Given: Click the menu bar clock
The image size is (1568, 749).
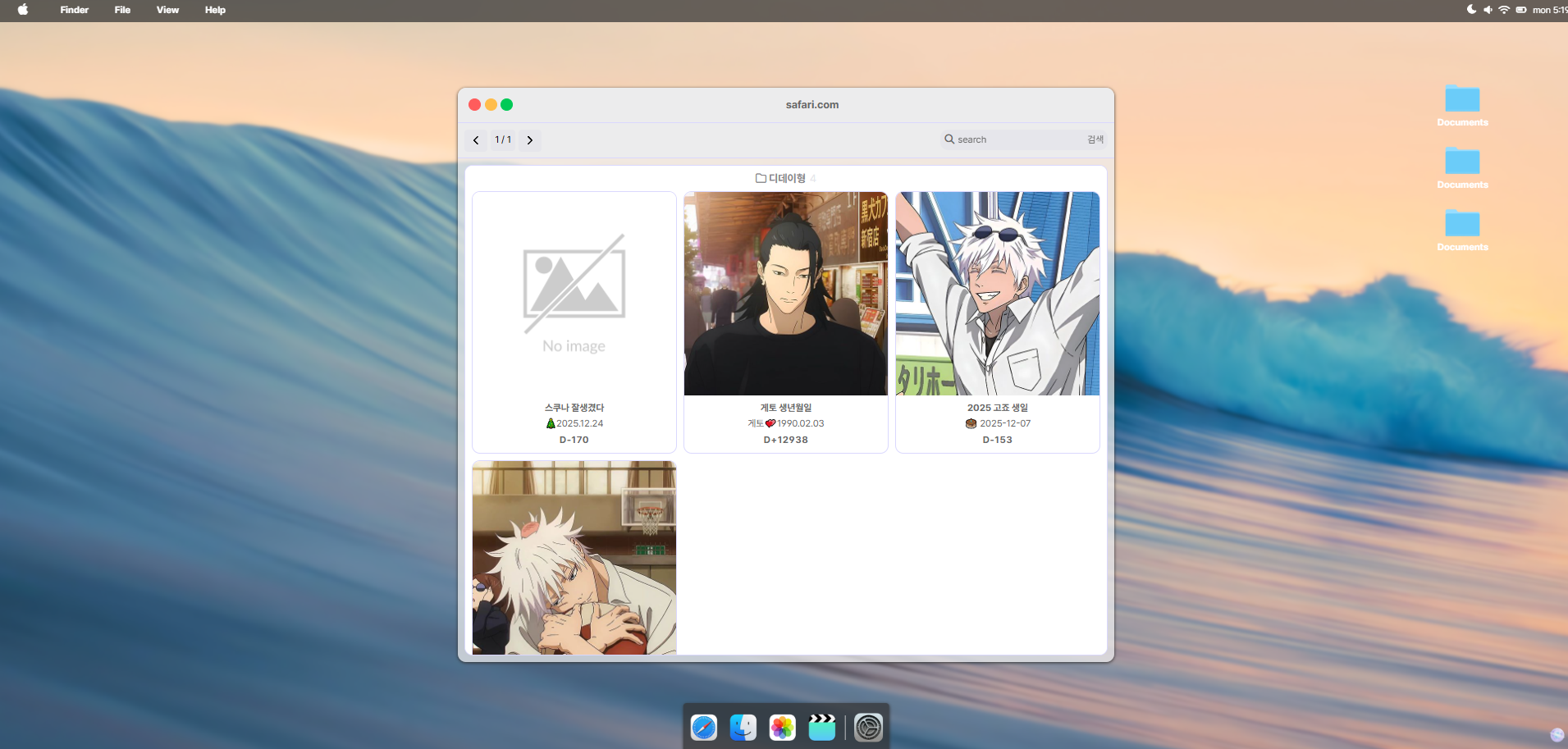Looking at the screenshot, I should pyautogui.click(x=1550, y=10).
